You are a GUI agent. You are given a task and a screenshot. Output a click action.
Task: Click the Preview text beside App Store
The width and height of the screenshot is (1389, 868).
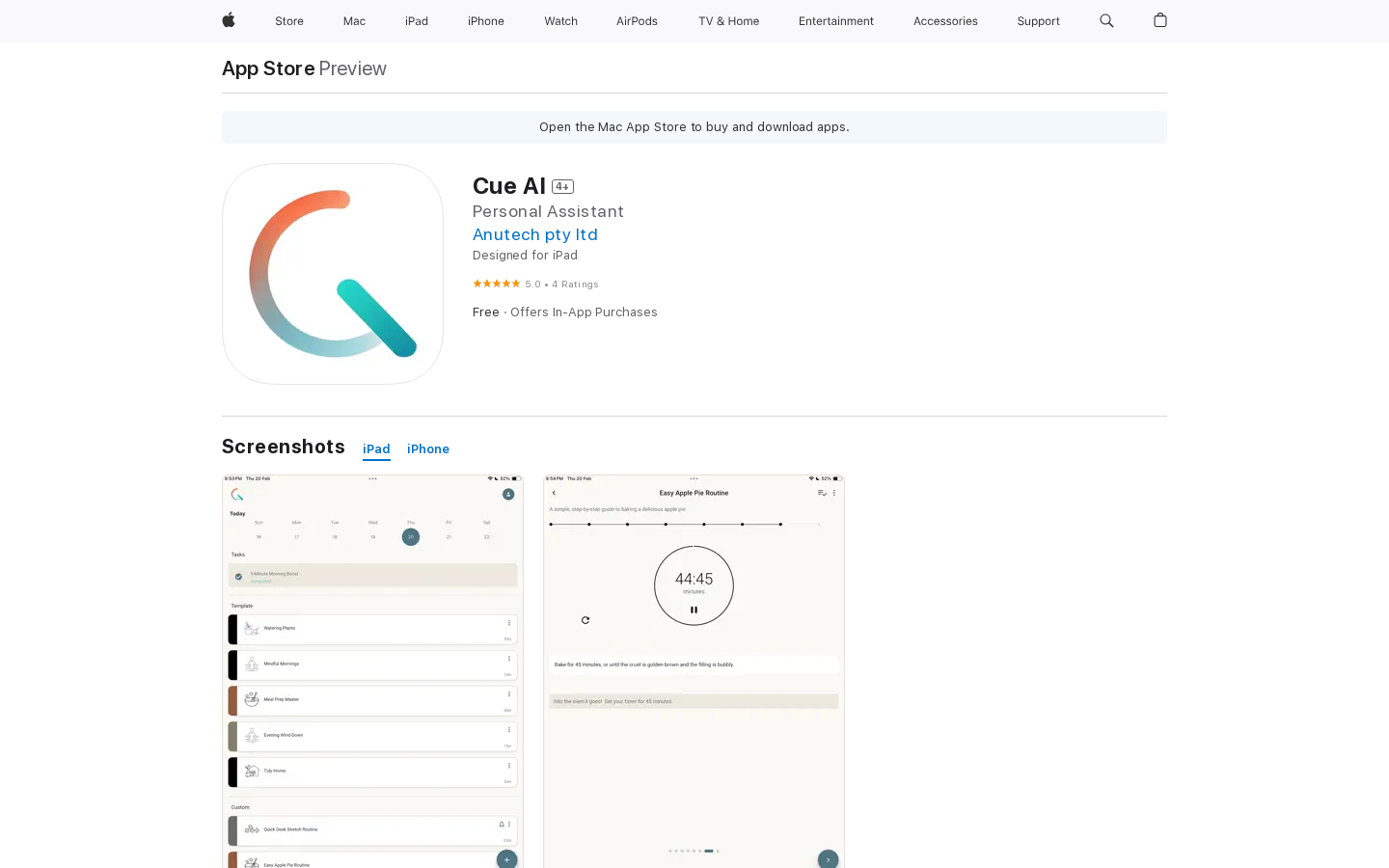click(x=353, y=68)
